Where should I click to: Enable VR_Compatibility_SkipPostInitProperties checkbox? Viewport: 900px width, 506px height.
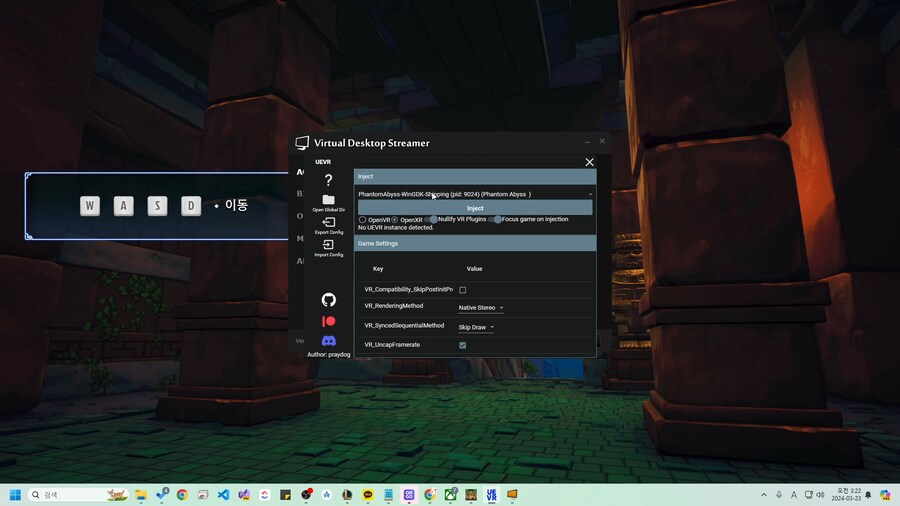coord(462,290)
